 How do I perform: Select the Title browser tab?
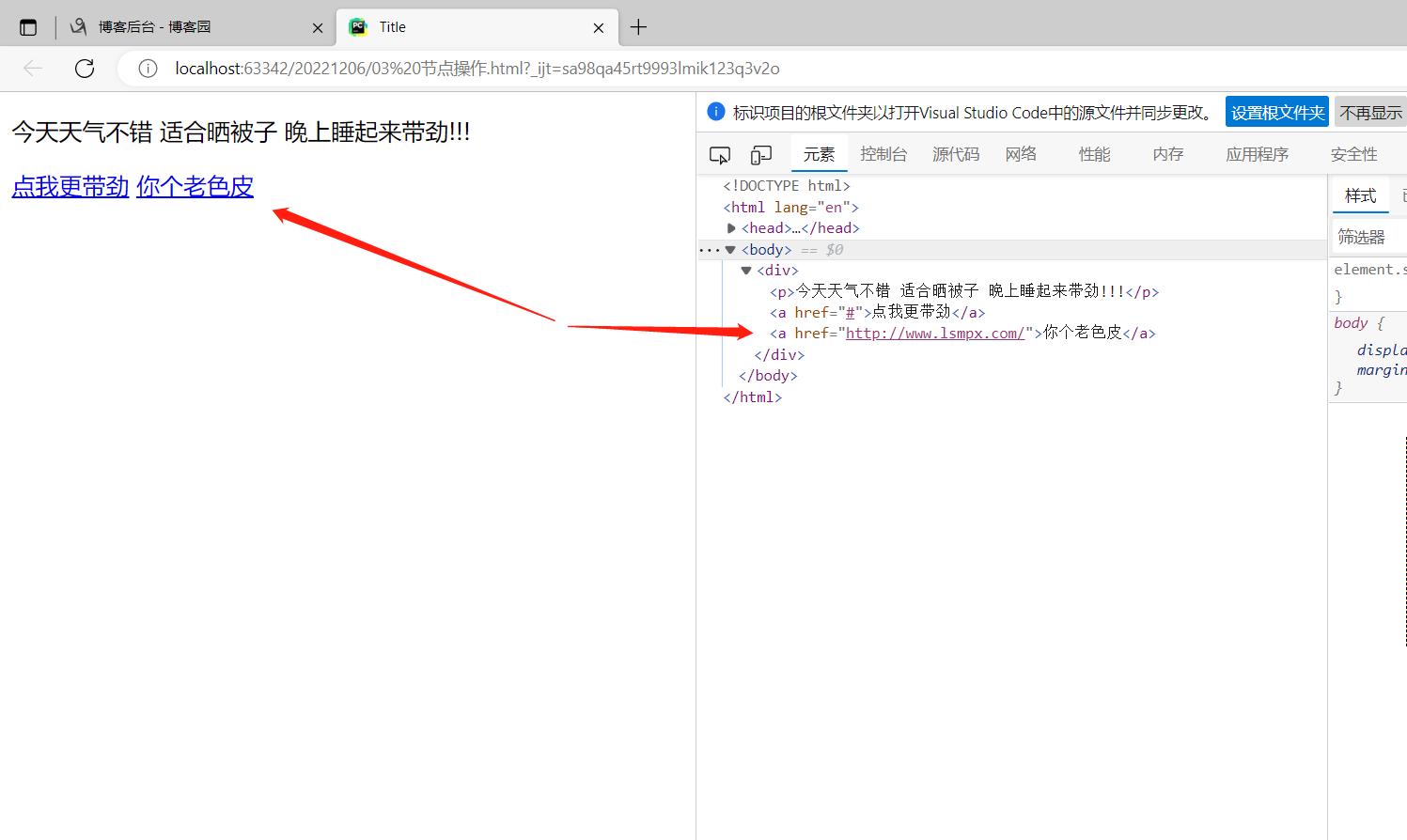coord(477,27)
